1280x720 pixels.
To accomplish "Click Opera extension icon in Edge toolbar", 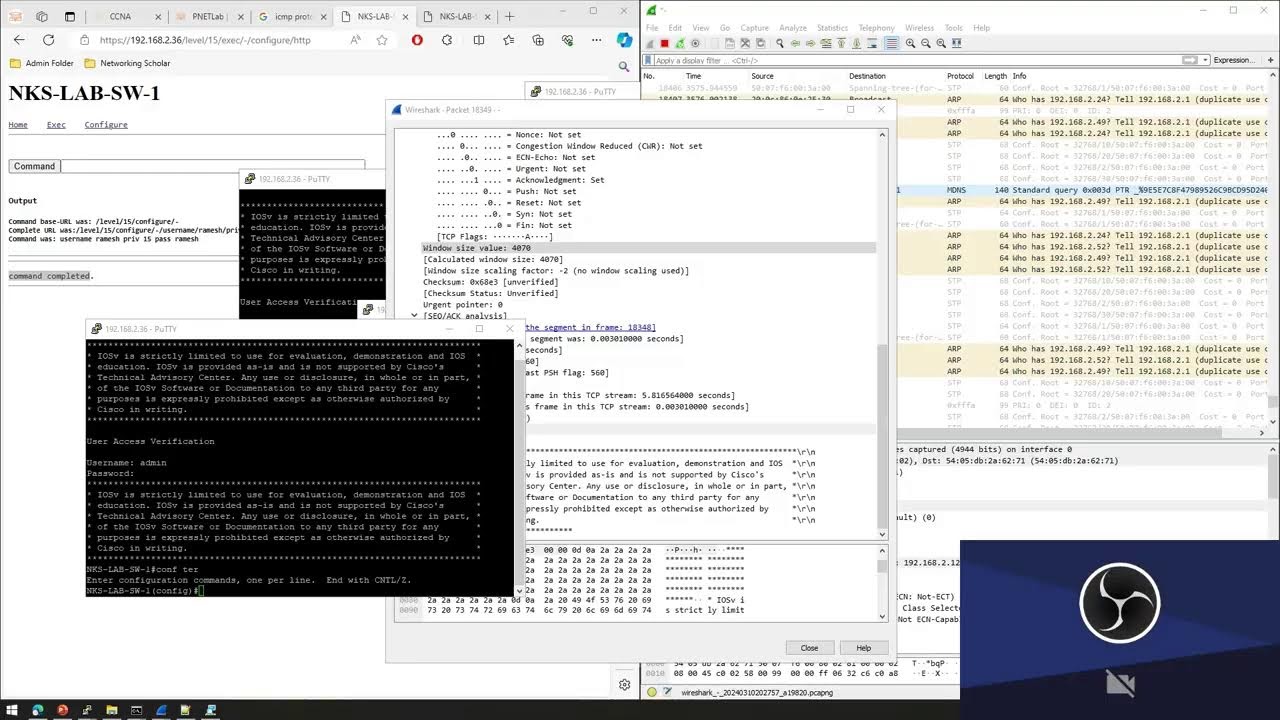I will (417, 40).
